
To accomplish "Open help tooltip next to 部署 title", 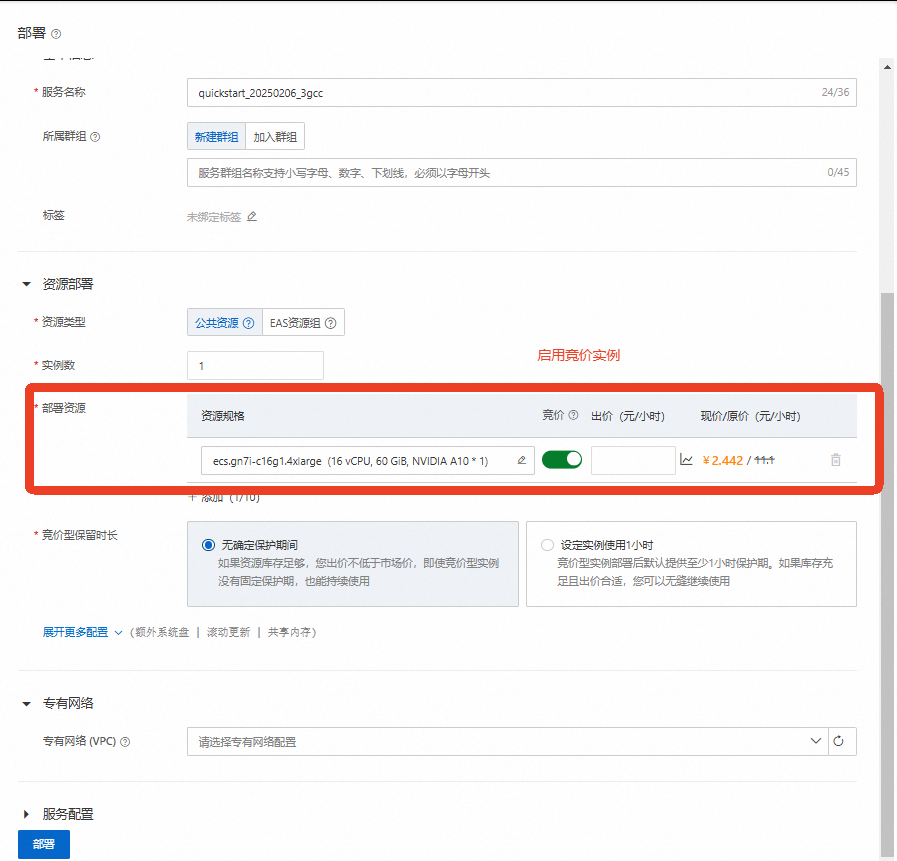I will [x=55, y=33].
